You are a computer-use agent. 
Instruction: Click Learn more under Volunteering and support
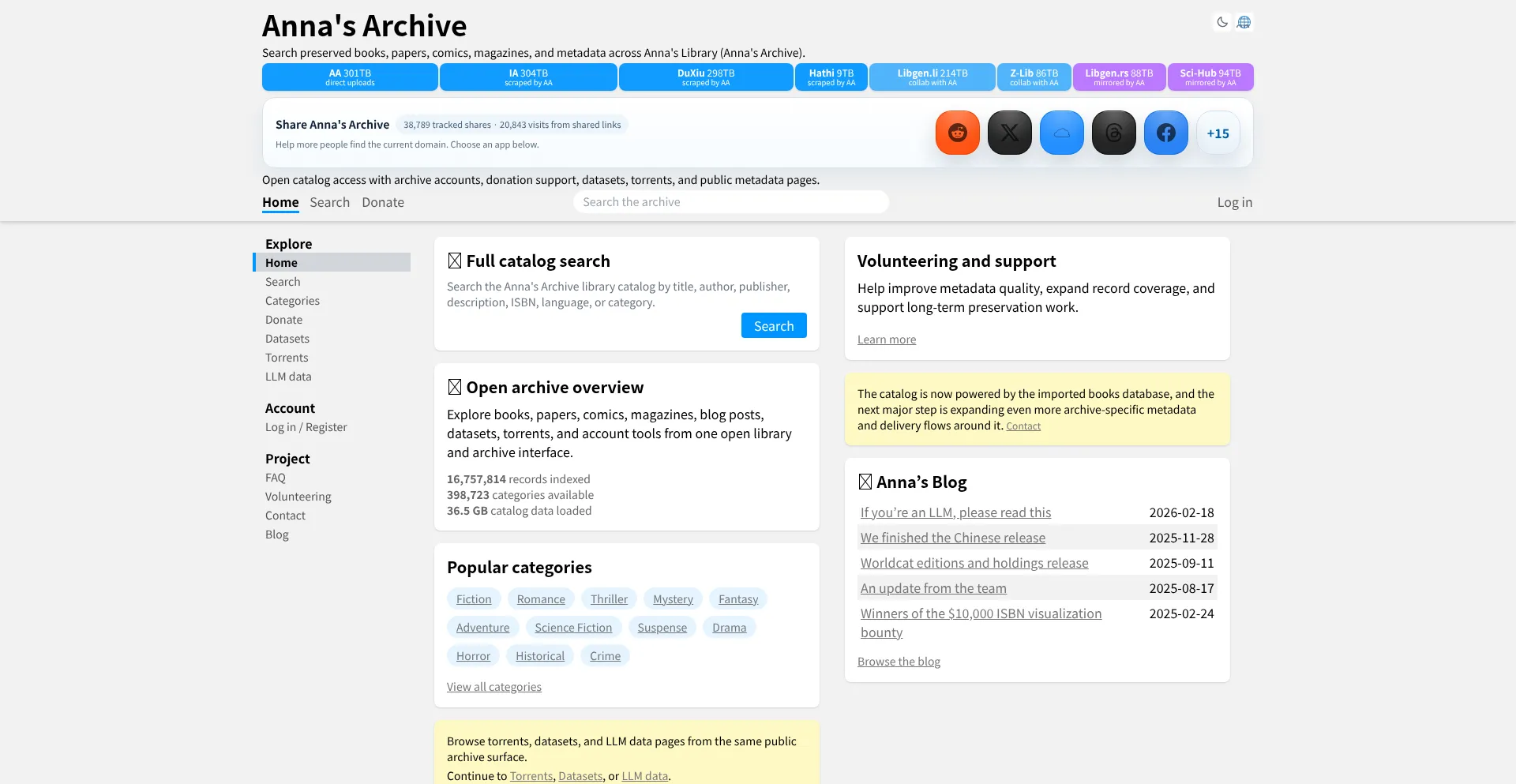[887, 339]
